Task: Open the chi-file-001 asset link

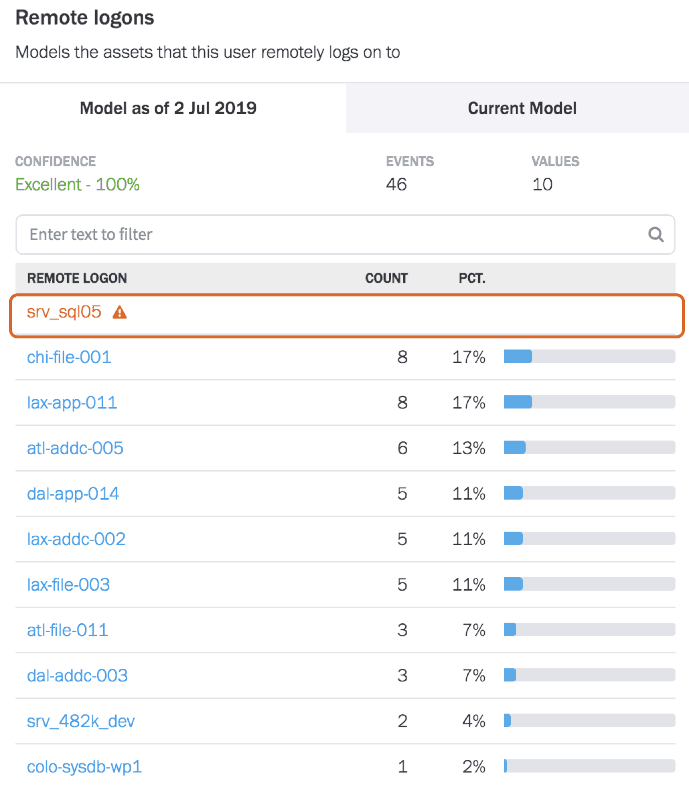Action: click(69, 357)
